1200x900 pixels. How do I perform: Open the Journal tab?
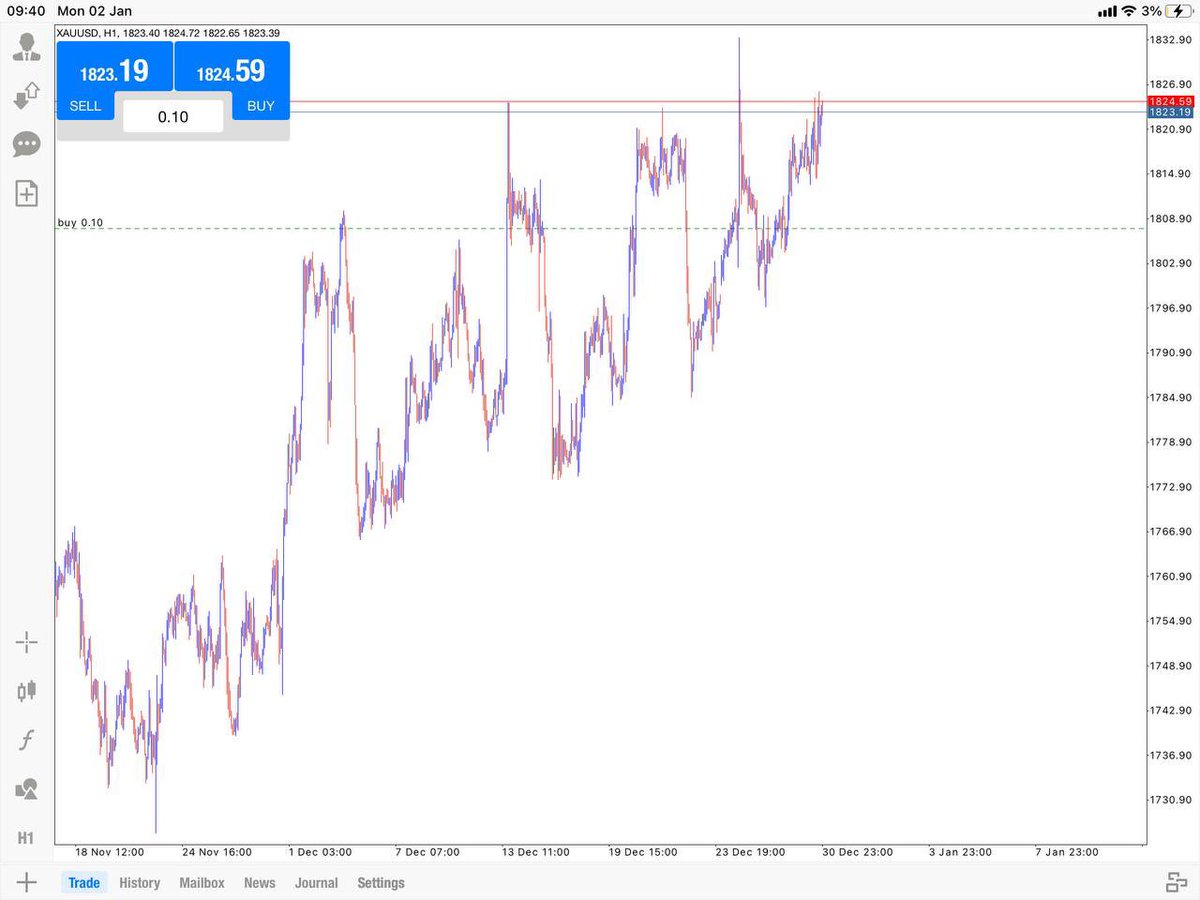[x=316, y=883]
